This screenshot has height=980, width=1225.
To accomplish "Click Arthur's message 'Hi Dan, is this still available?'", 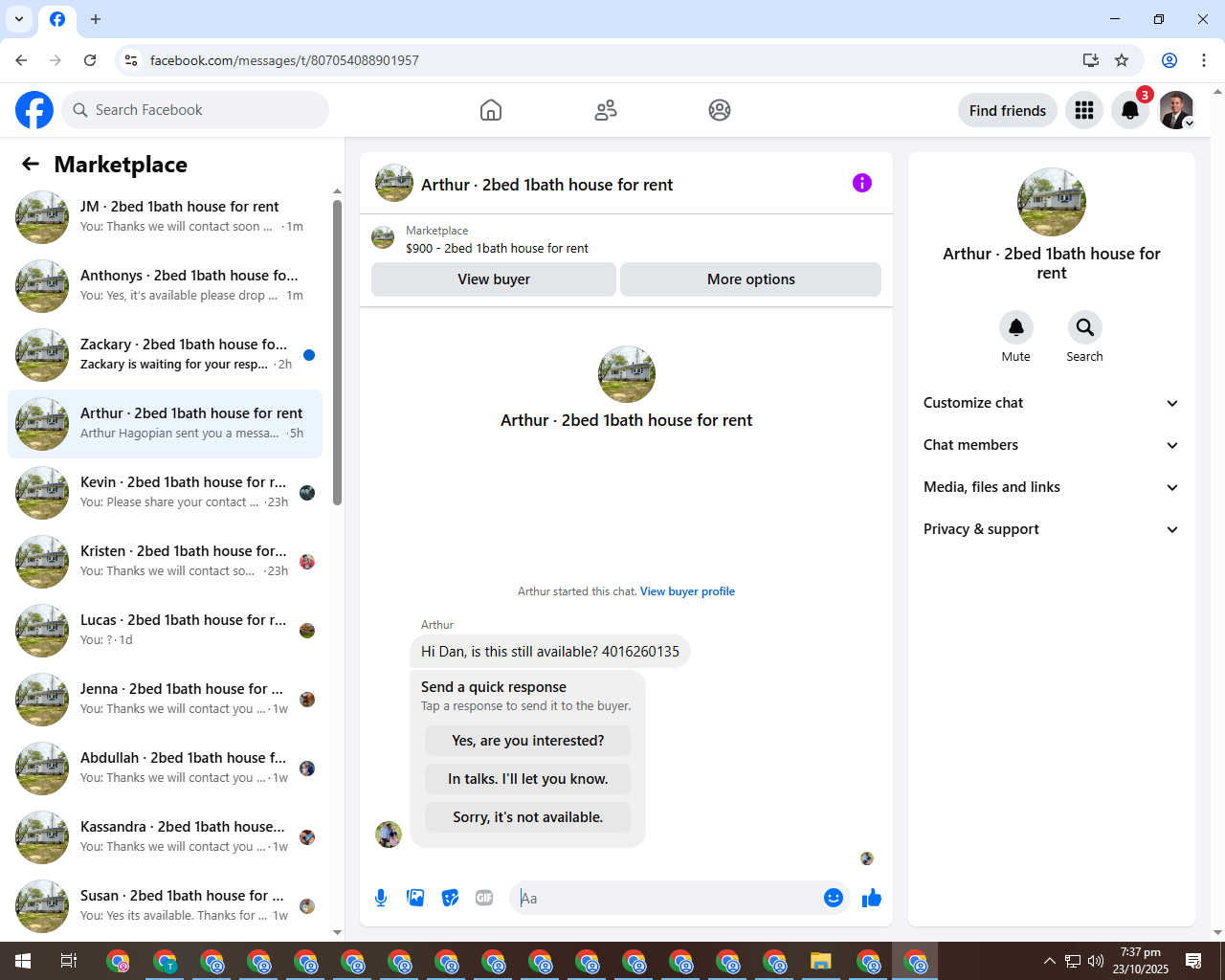I will click(550, 652).
